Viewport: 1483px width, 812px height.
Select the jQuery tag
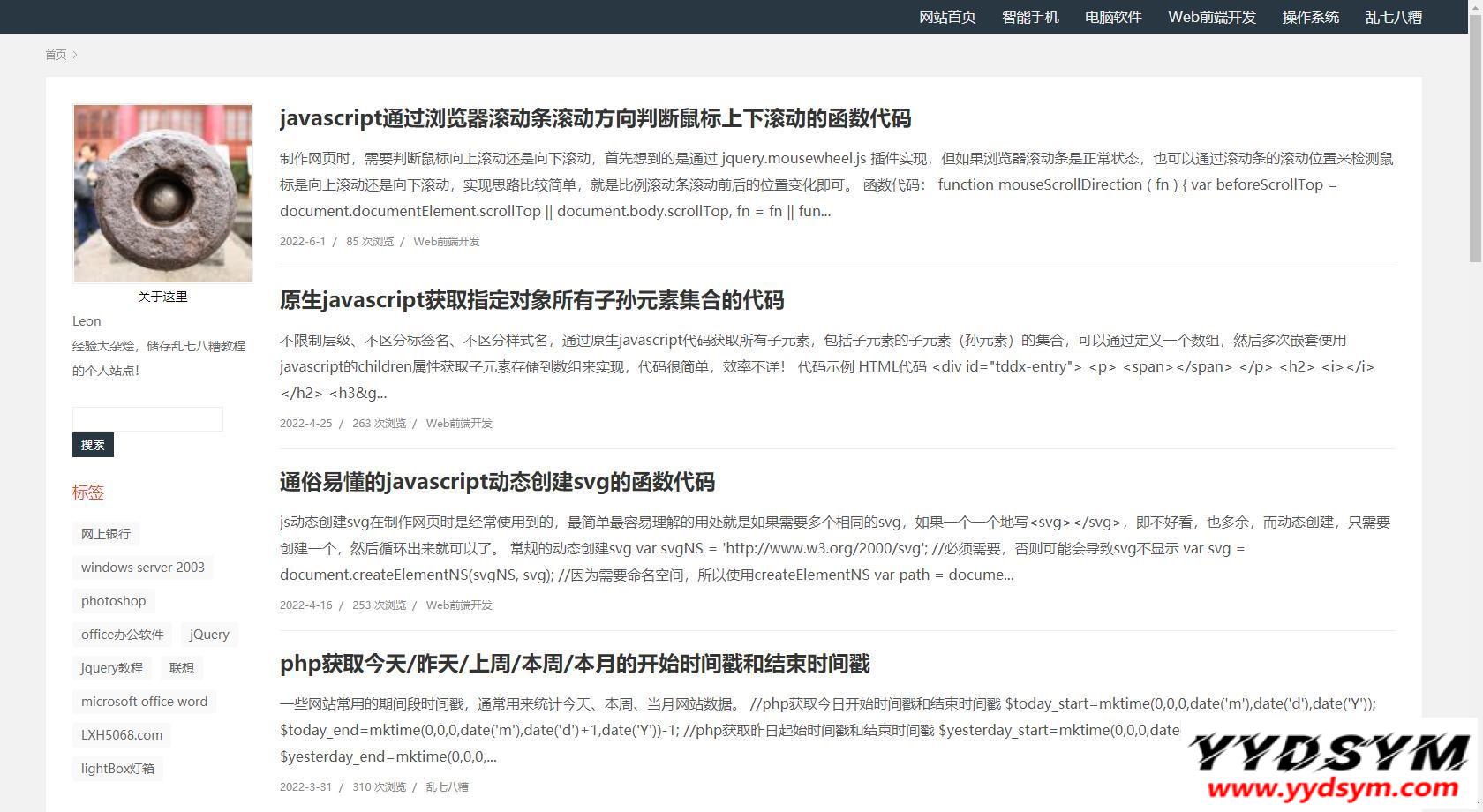(x=209, y=635)
